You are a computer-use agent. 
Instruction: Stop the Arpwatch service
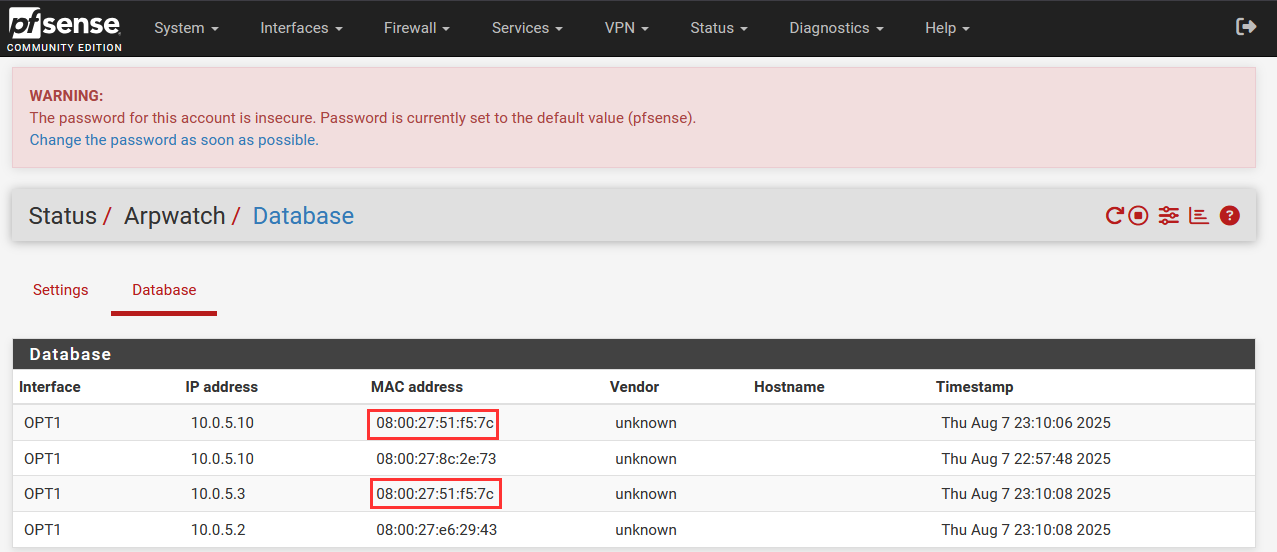tap(1138, 216)
